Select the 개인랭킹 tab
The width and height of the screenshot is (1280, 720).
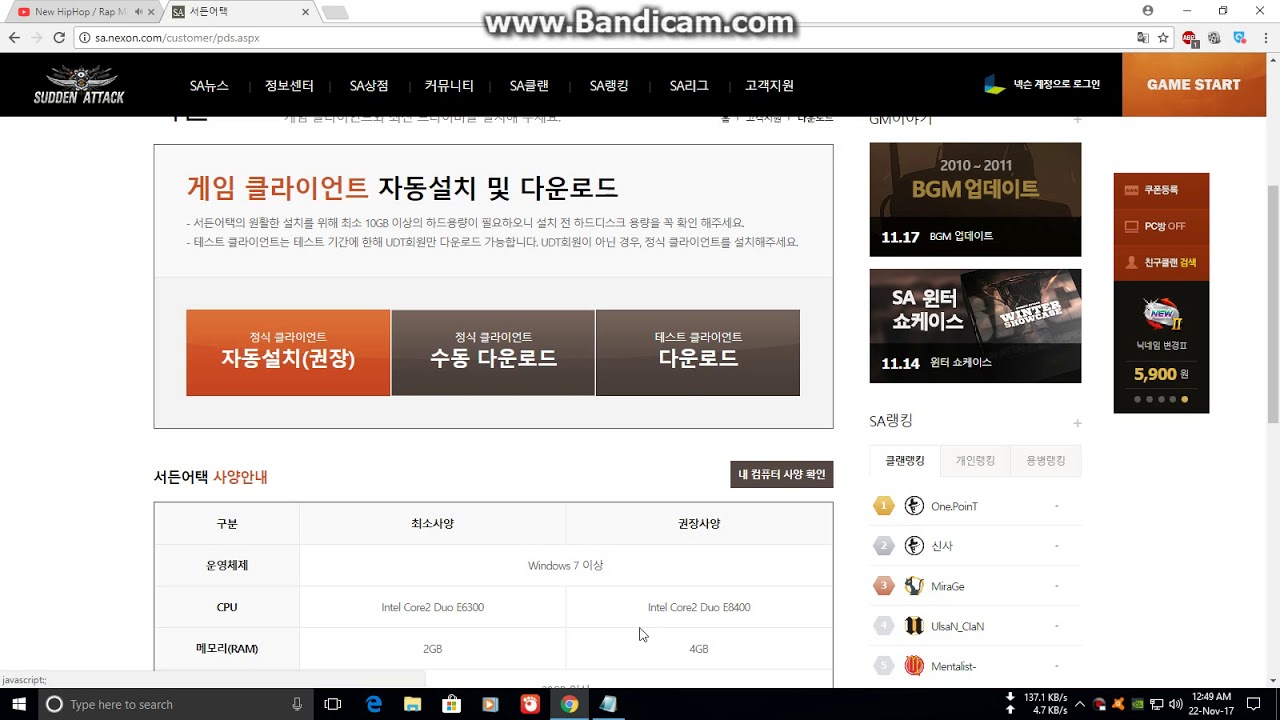[x=975, y=461]
